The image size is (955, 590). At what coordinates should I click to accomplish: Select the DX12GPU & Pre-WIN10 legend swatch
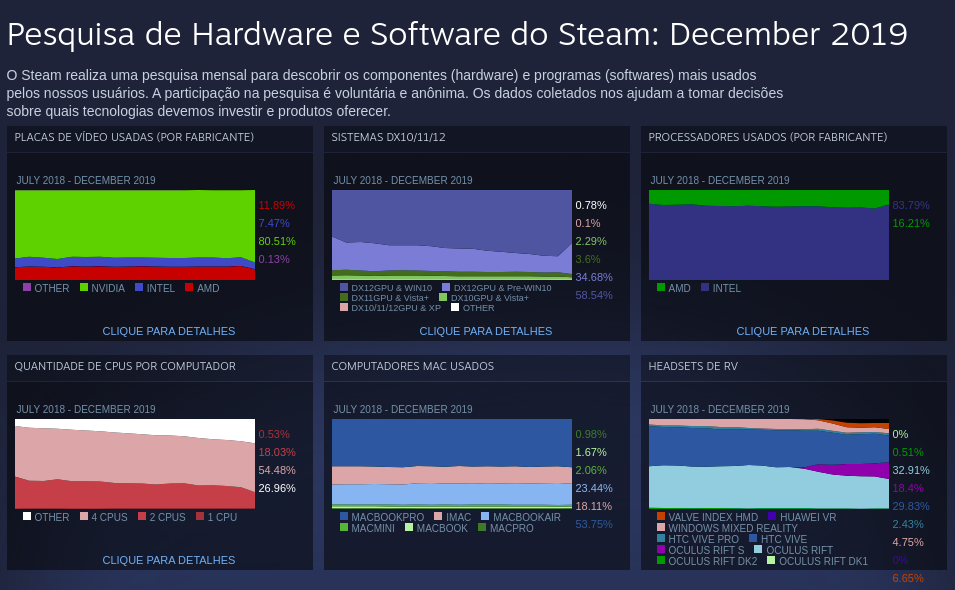[x=446, y=287]
